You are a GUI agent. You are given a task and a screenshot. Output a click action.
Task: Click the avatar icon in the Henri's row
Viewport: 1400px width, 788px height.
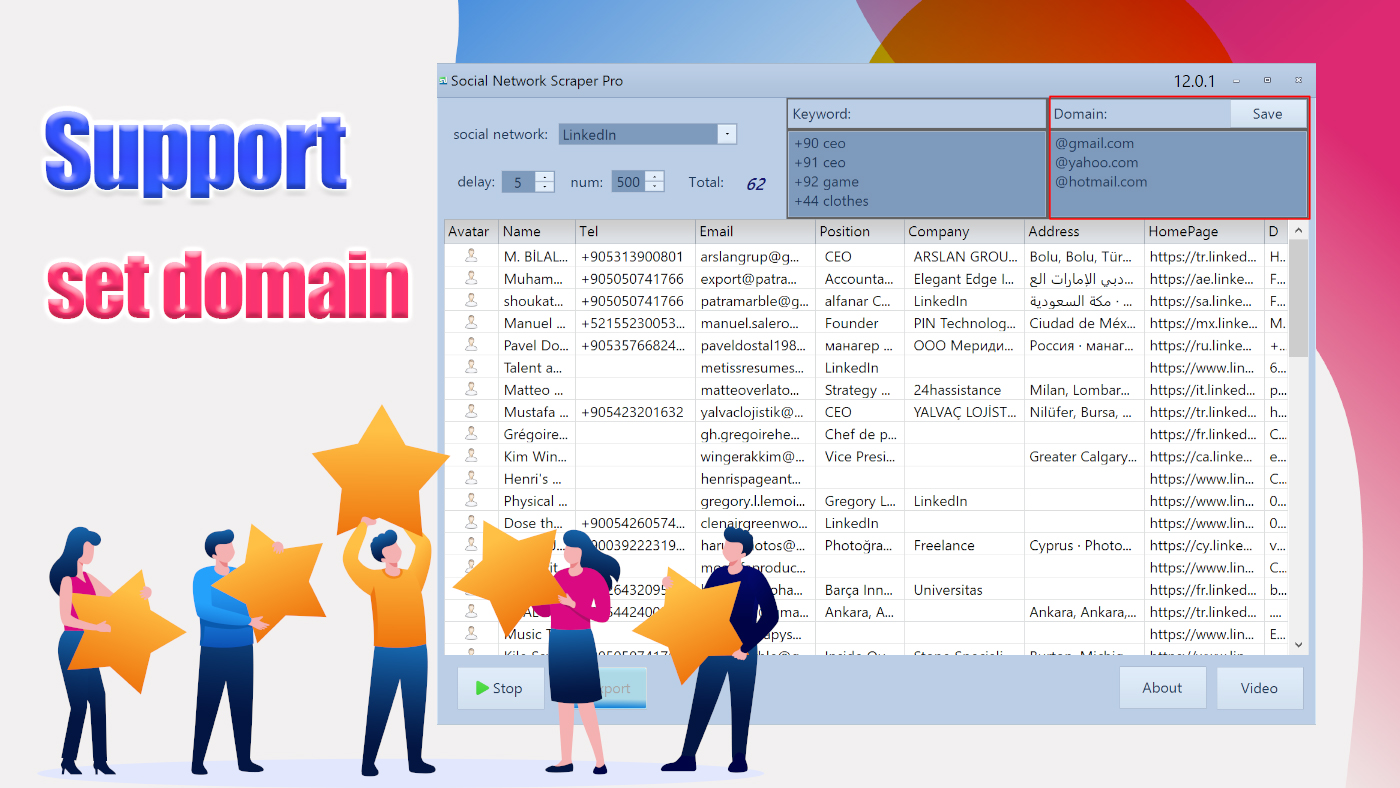[471, 478]
